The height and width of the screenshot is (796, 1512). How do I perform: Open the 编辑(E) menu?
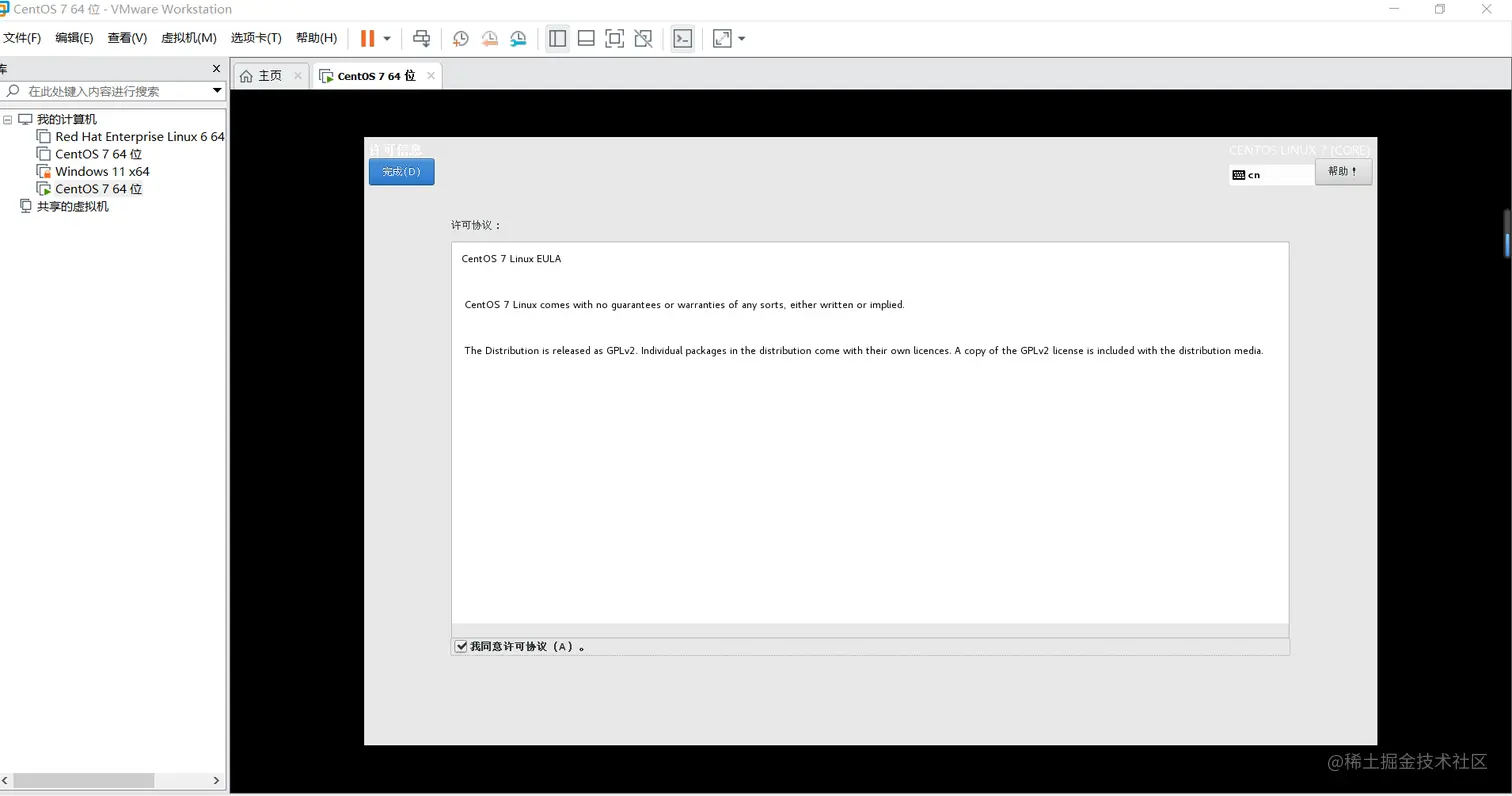pyautogui.click(x=74, y=38)
